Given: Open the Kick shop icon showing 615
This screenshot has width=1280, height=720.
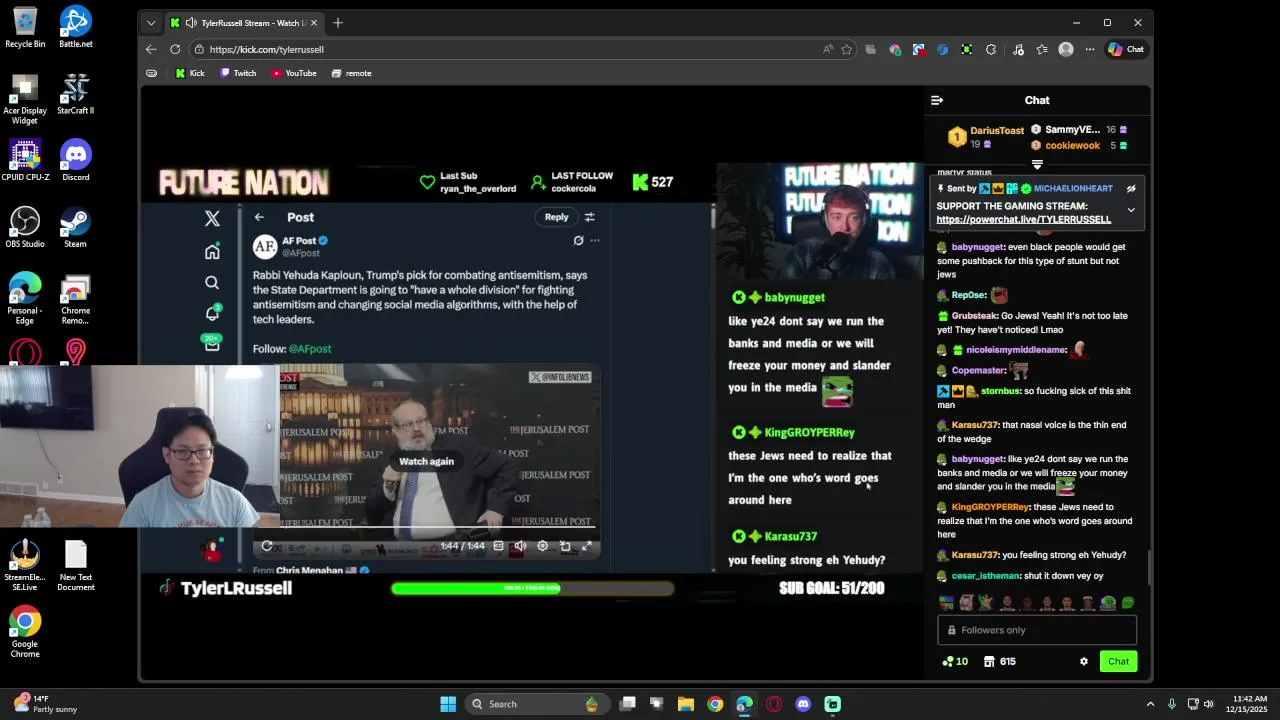Looking at the screenshot, I should point(1000,661).
